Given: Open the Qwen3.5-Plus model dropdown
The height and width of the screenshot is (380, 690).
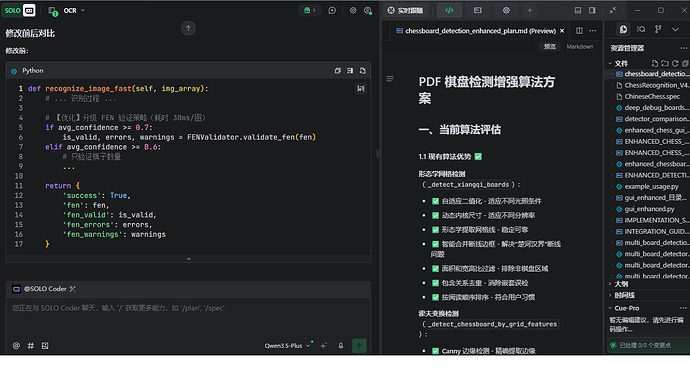Looking at the screenshot, I should point(287,346).
